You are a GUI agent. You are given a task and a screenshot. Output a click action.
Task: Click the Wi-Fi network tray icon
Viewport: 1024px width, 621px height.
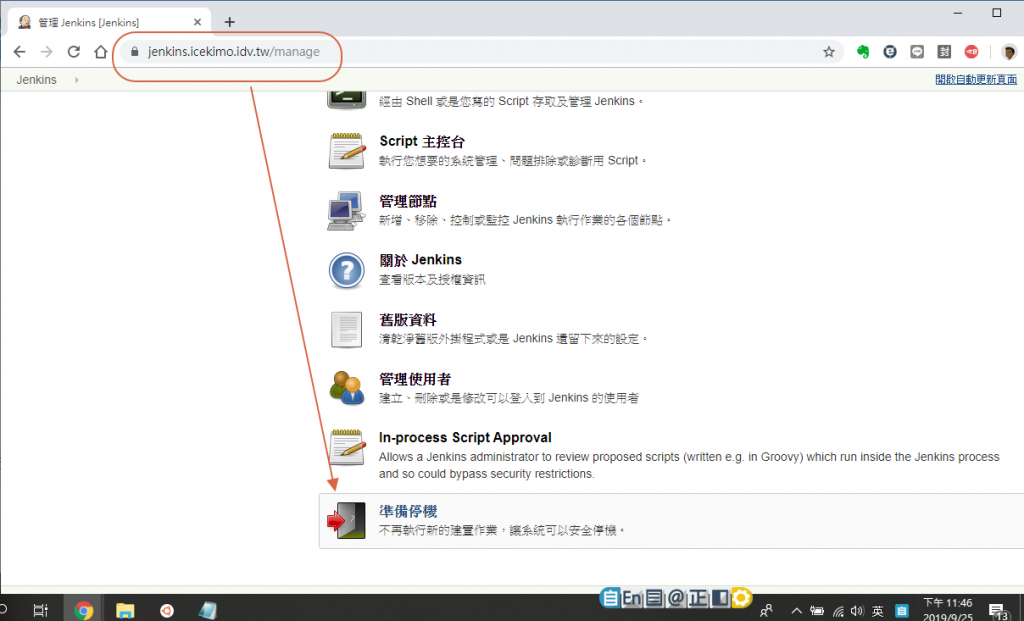[x=837, y=611]
